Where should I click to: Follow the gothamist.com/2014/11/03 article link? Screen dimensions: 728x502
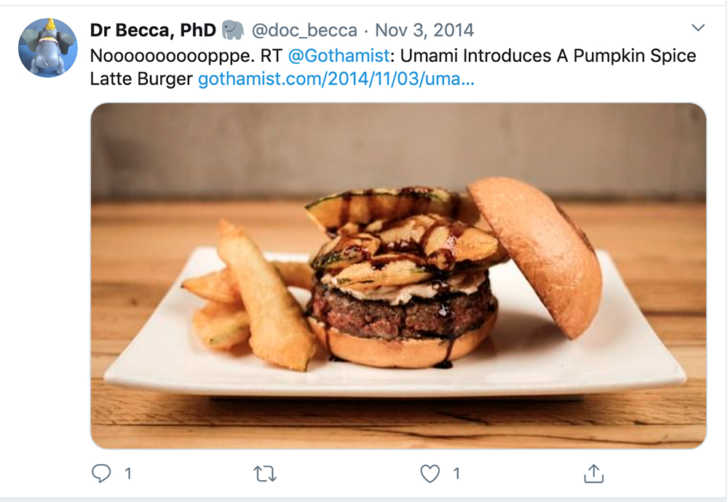pos(336,79)
